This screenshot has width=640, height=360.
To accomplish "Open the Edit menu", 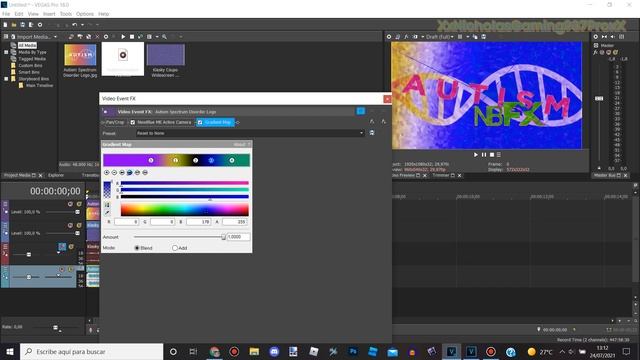I will [x=19, y=14].
